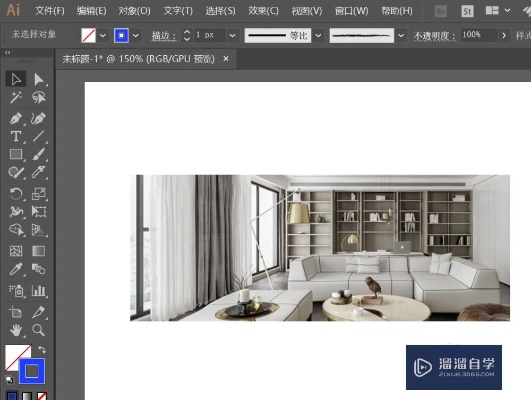Open Adobe Bridge via Br icon

click(441, 12)
